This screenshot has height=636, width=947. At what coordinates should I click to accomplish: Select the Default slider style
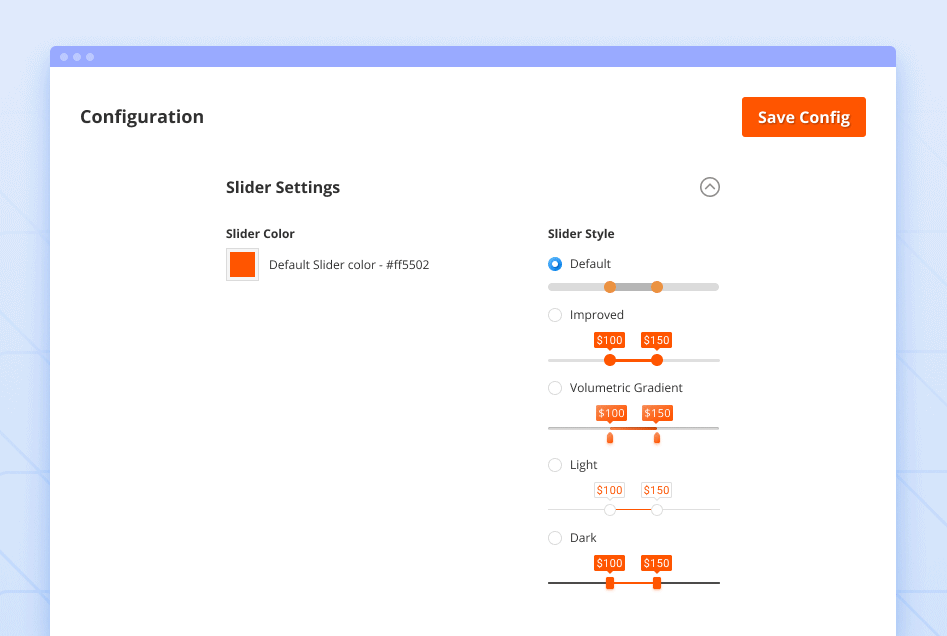pyautogui.click(x=554, y=263)
